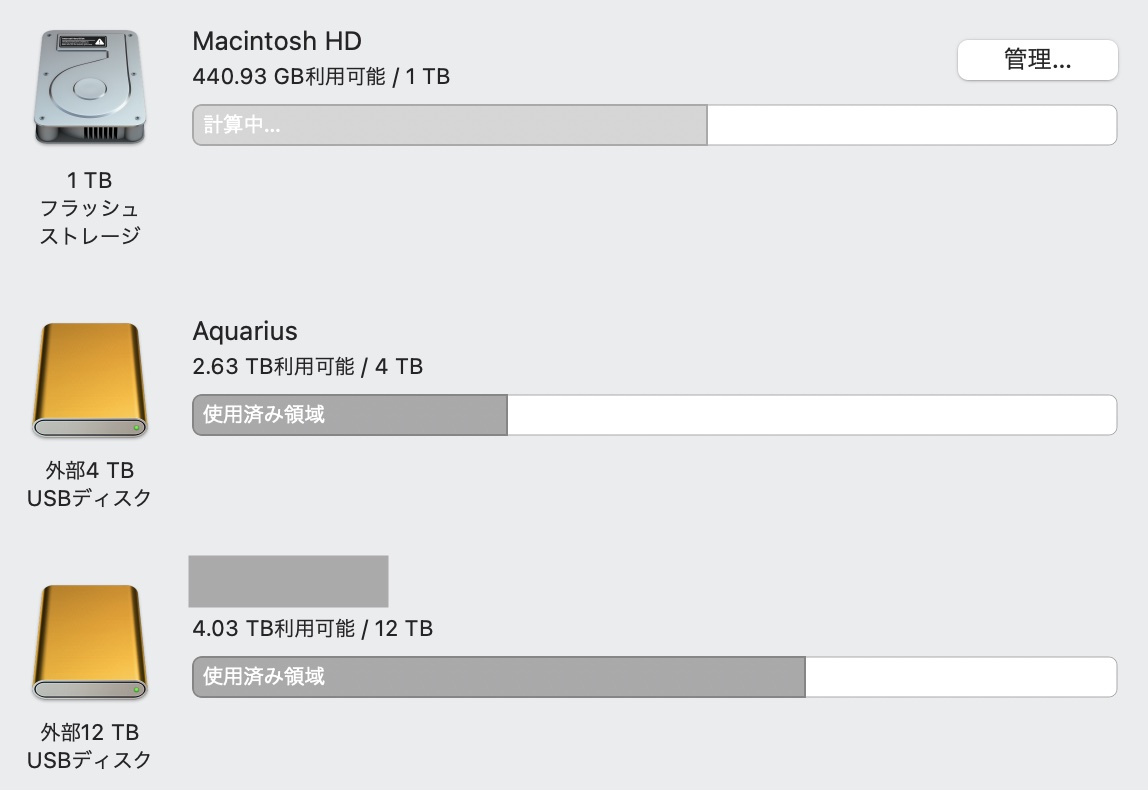Click the 12 TB external USB disk icon
This screenshot has width=1148, height=790.
tap(89, 642)
